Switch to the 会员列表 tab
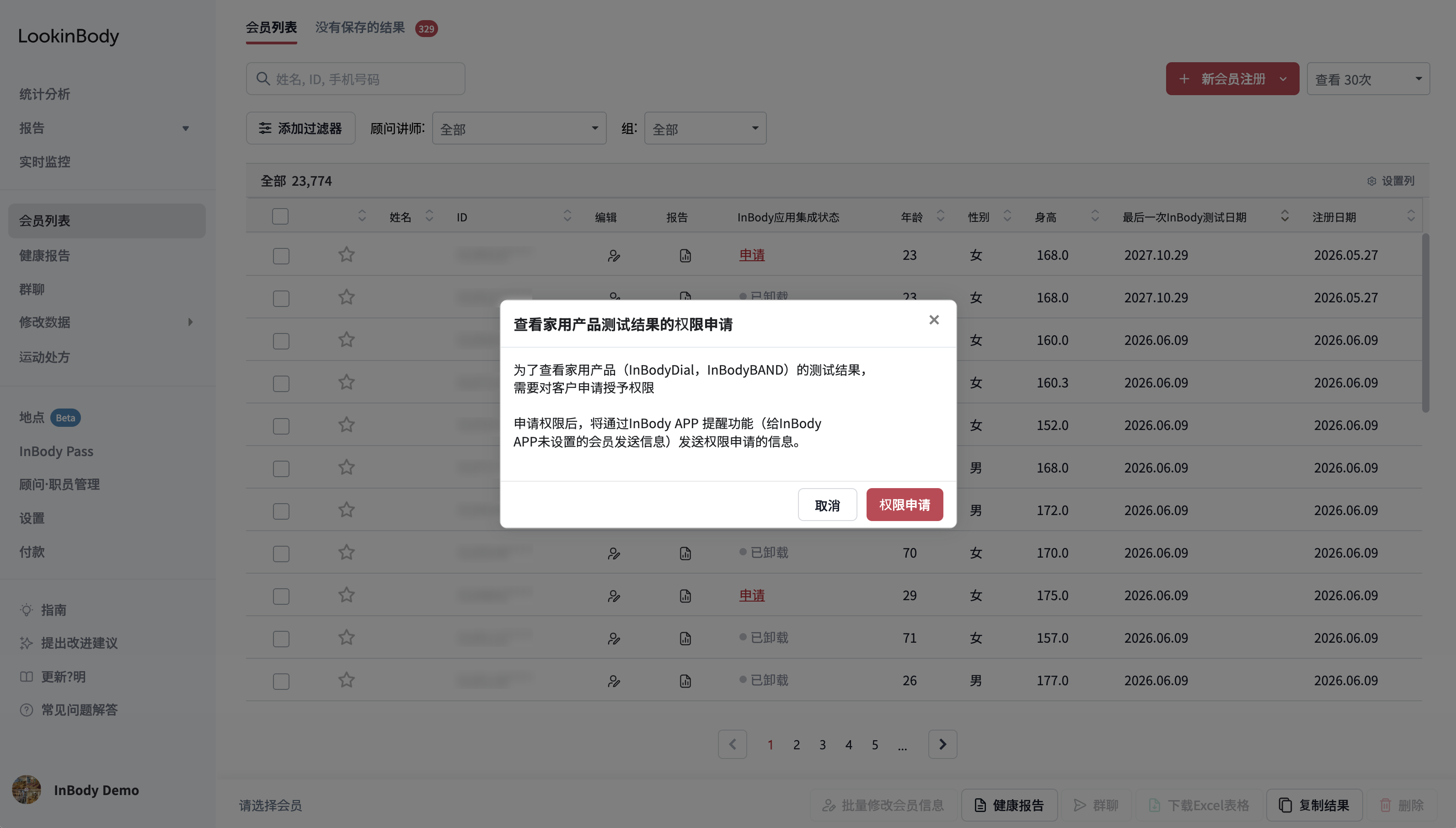 click(271, 27)
